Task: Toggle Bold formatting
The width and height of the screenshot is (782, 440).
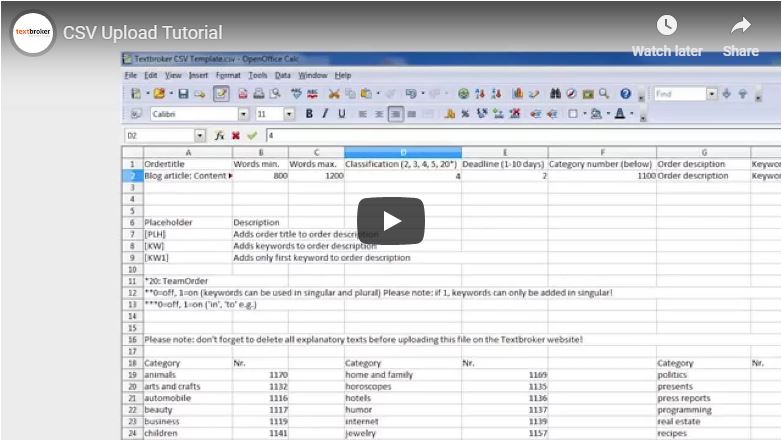Action: pyautogui.click(x=309, y=114)
